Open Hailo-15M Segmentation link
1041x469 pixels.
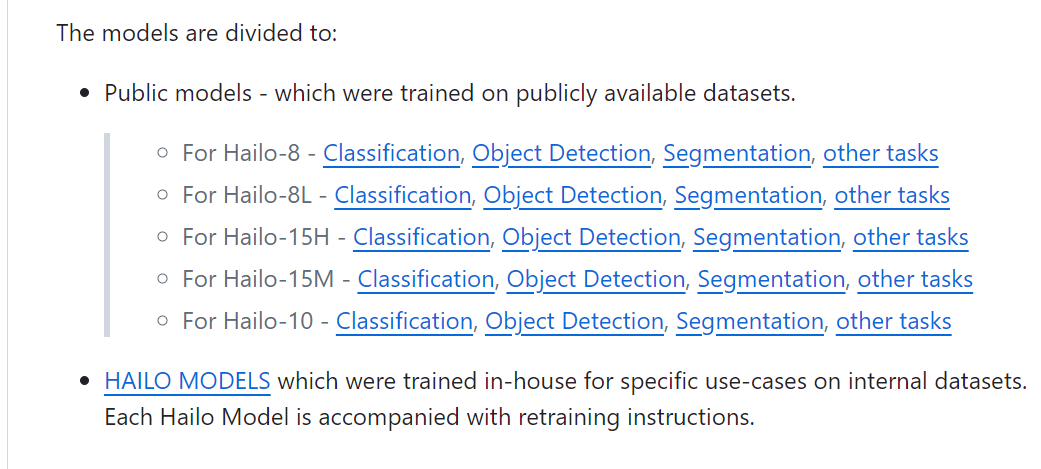click(x=771, y=279)
